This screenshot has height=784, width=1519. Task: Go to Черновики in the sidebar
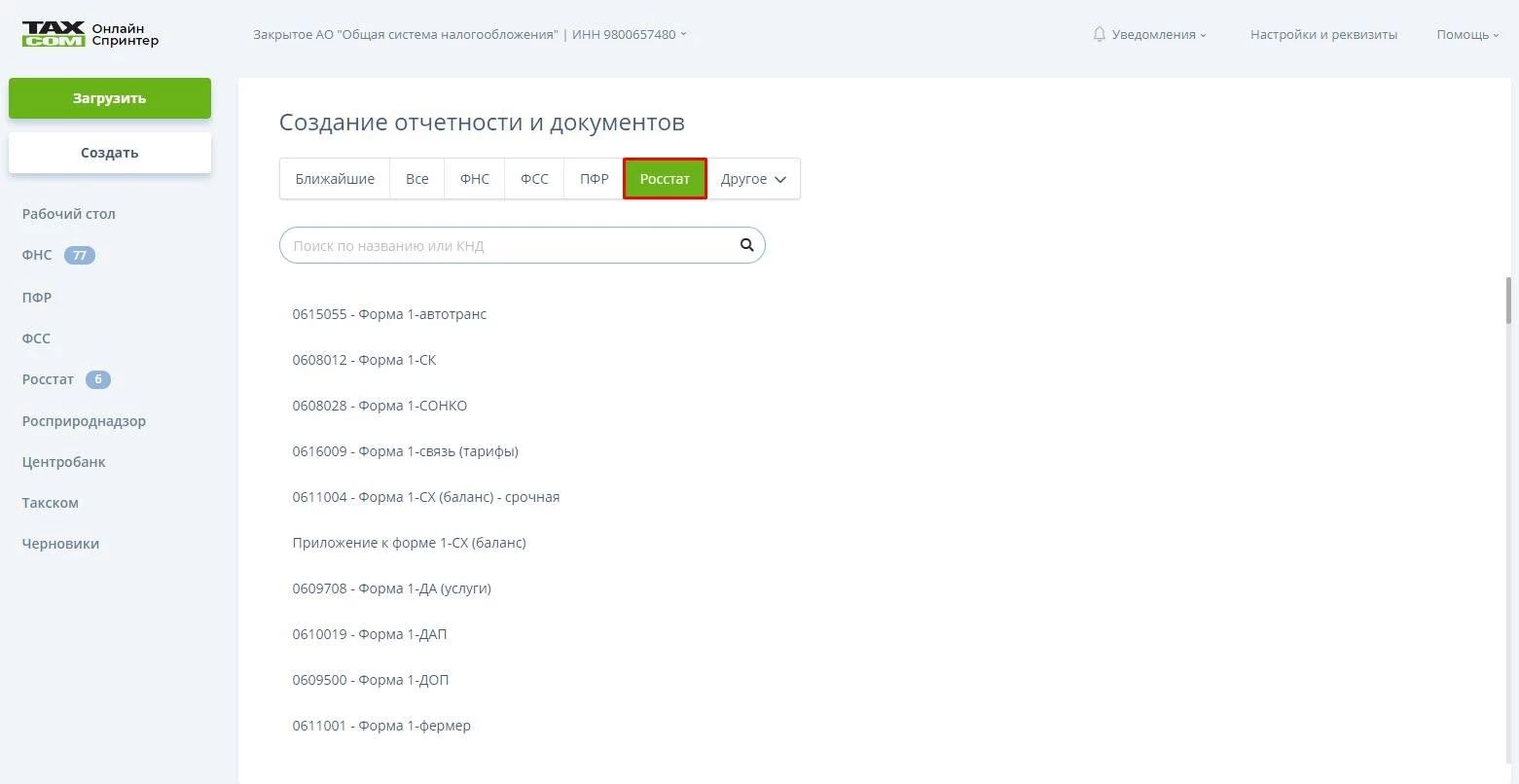tap(60, 544)
